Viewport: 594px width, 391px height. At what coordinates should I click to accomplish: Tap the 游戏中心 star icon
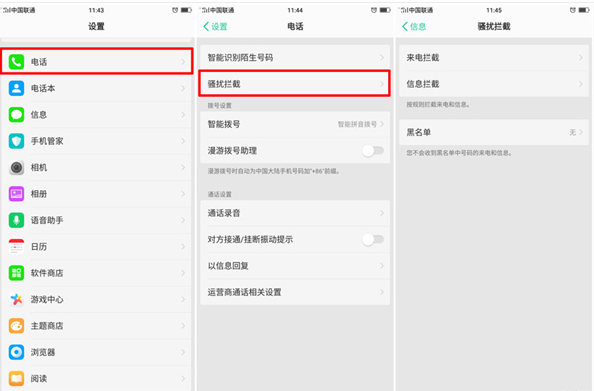[16, 299]
